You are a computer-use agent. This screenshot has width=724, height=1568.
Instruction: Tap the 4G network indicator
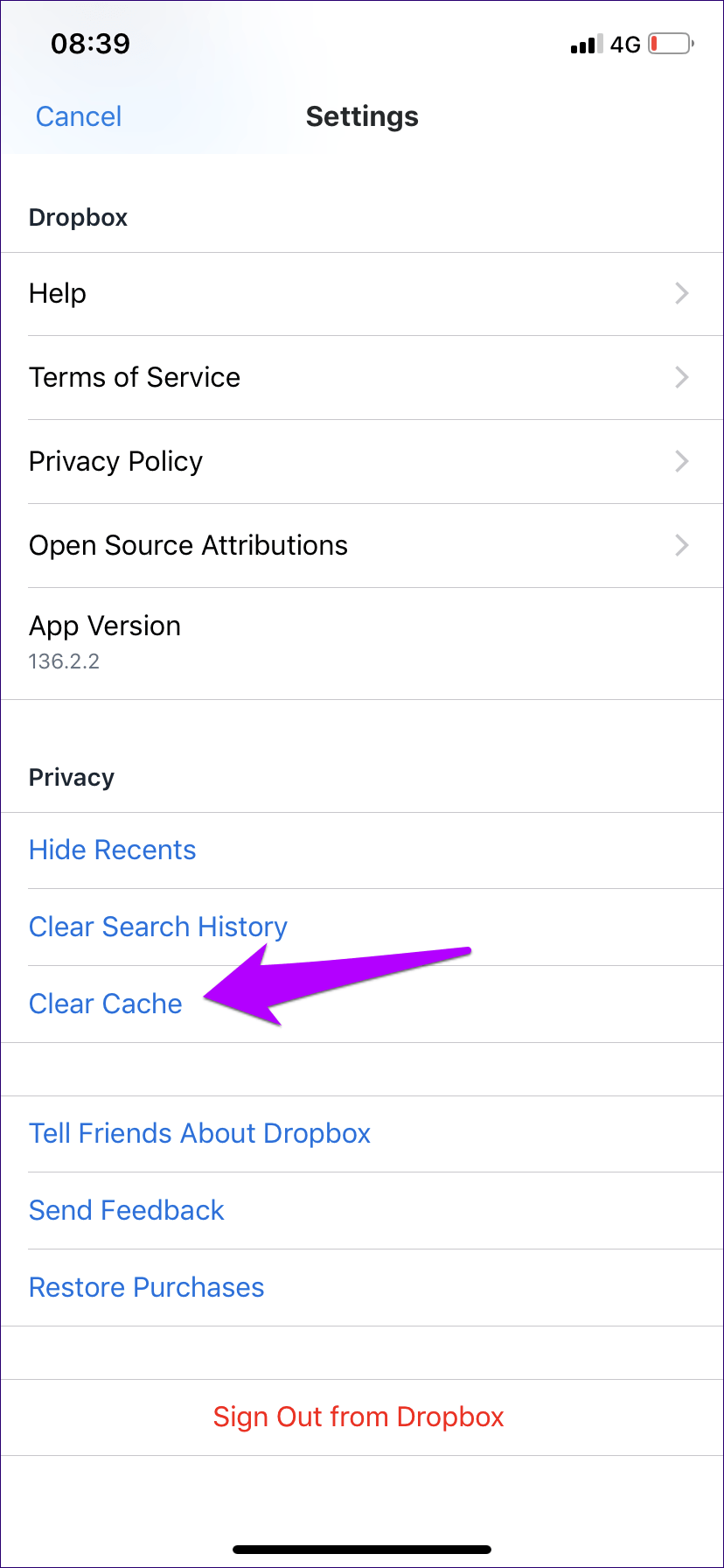coord(625,45)
